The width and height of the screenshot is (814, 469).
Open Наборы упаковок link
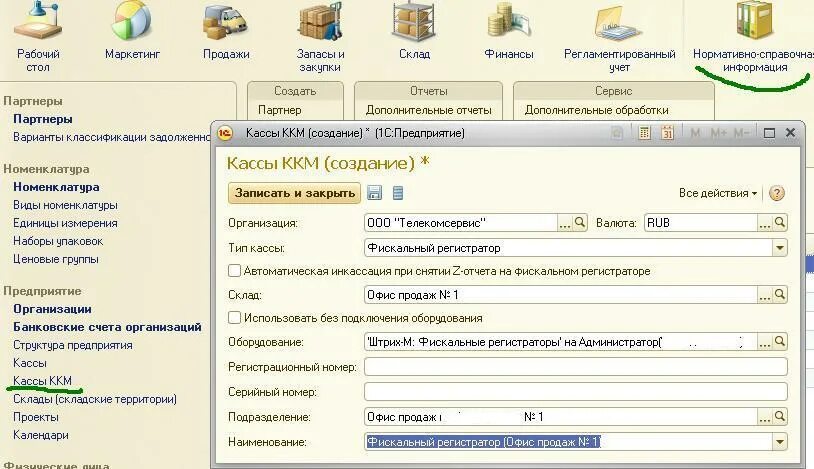coord(58,241)
